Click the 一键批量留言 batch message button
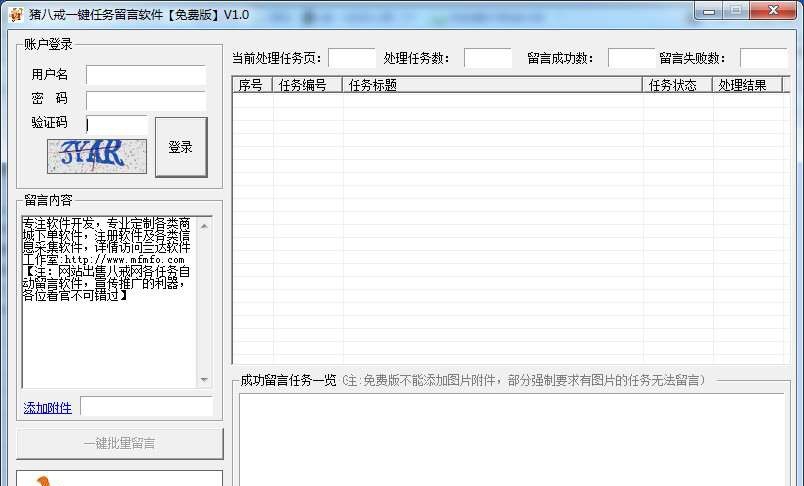The width and height of the screenshot is (804, 486). tap(120, 443)
